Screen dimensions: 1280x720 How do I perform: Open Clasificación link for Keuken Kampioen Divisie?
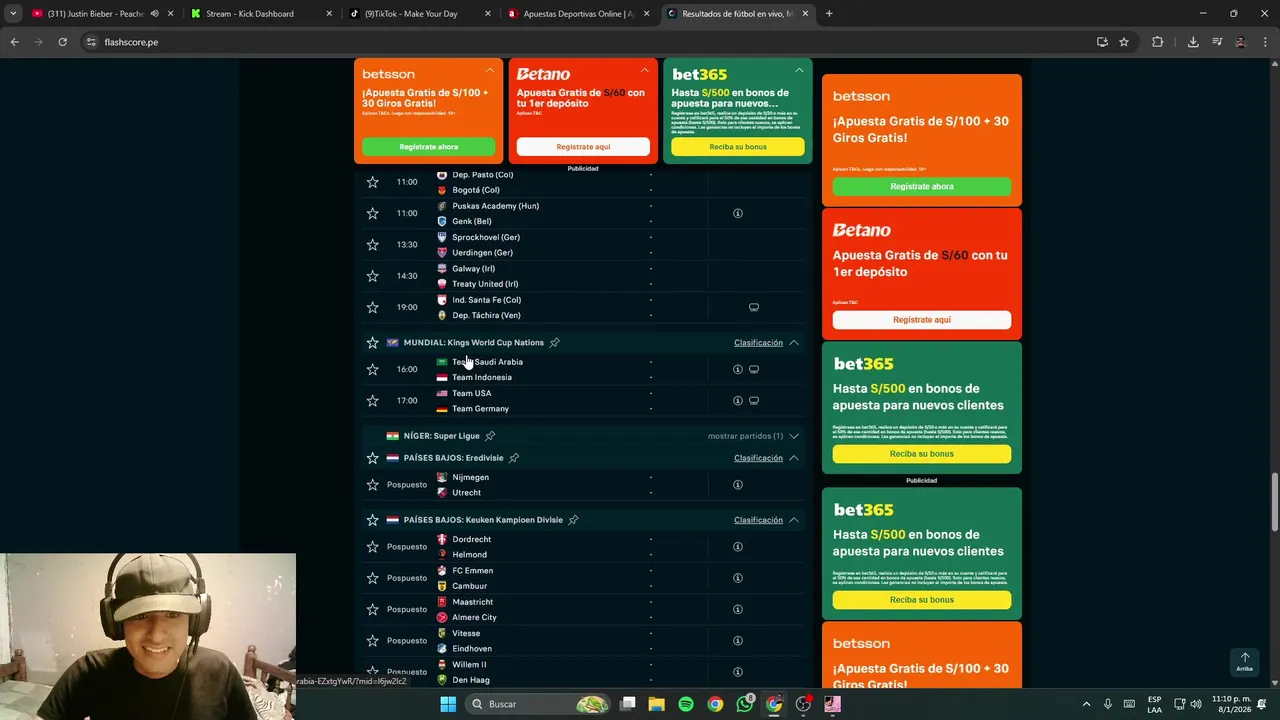pos(758,520)
